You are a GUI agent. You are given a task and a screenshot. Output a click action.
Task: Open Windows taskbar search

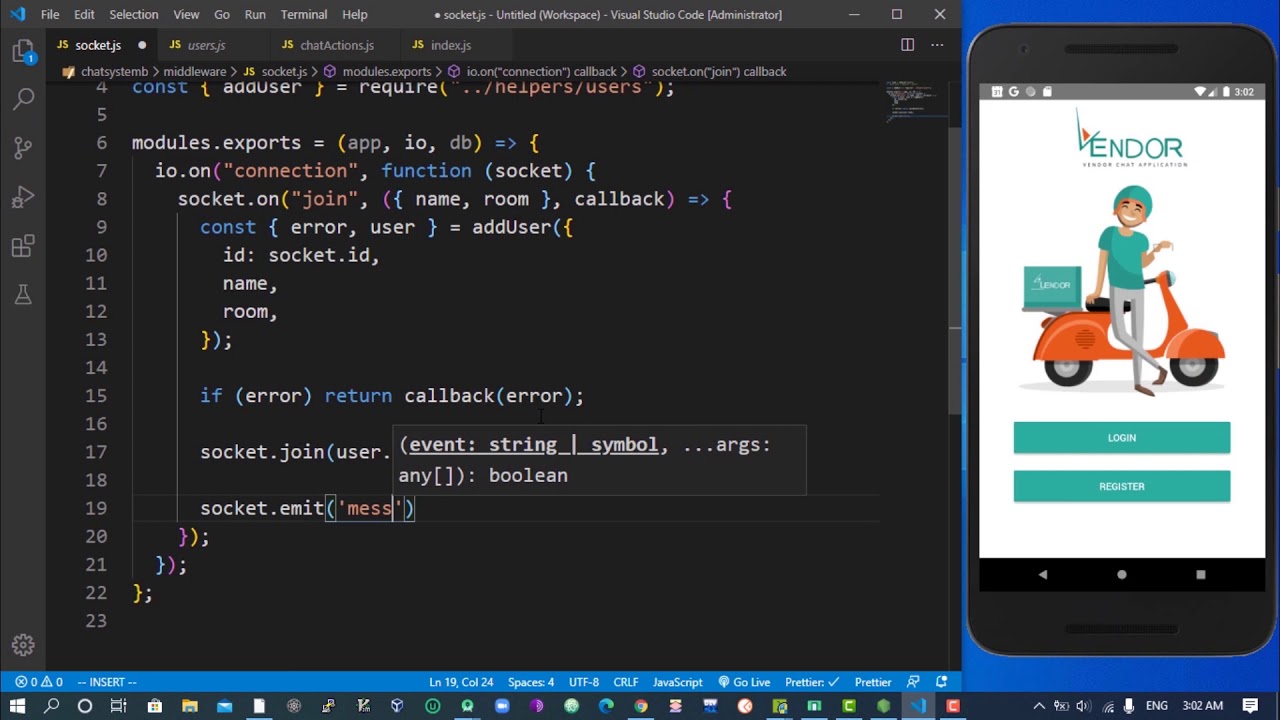pos(51,706)
